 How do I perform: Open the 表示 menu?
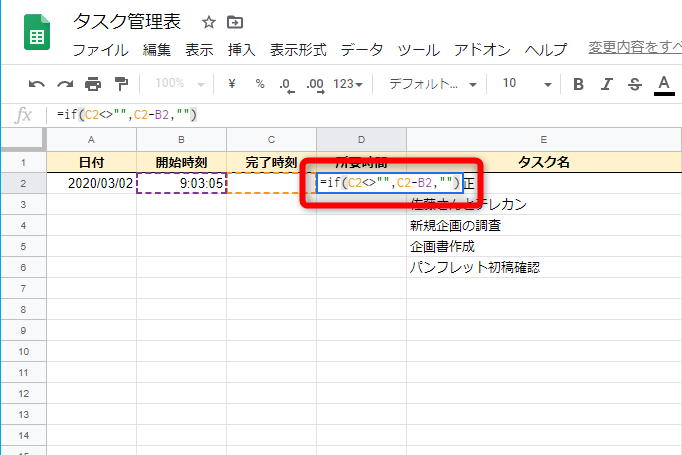click(x=199, y=50)
